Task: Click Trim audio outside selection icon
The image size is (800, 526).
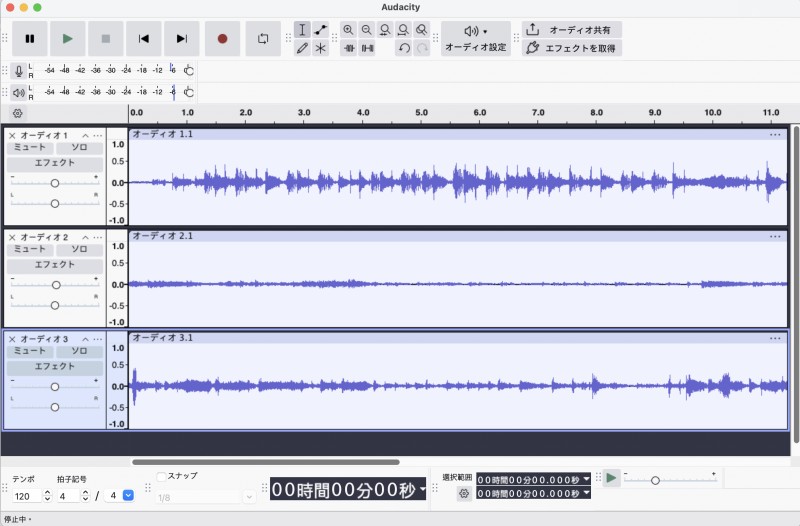Action: [349, 48]
